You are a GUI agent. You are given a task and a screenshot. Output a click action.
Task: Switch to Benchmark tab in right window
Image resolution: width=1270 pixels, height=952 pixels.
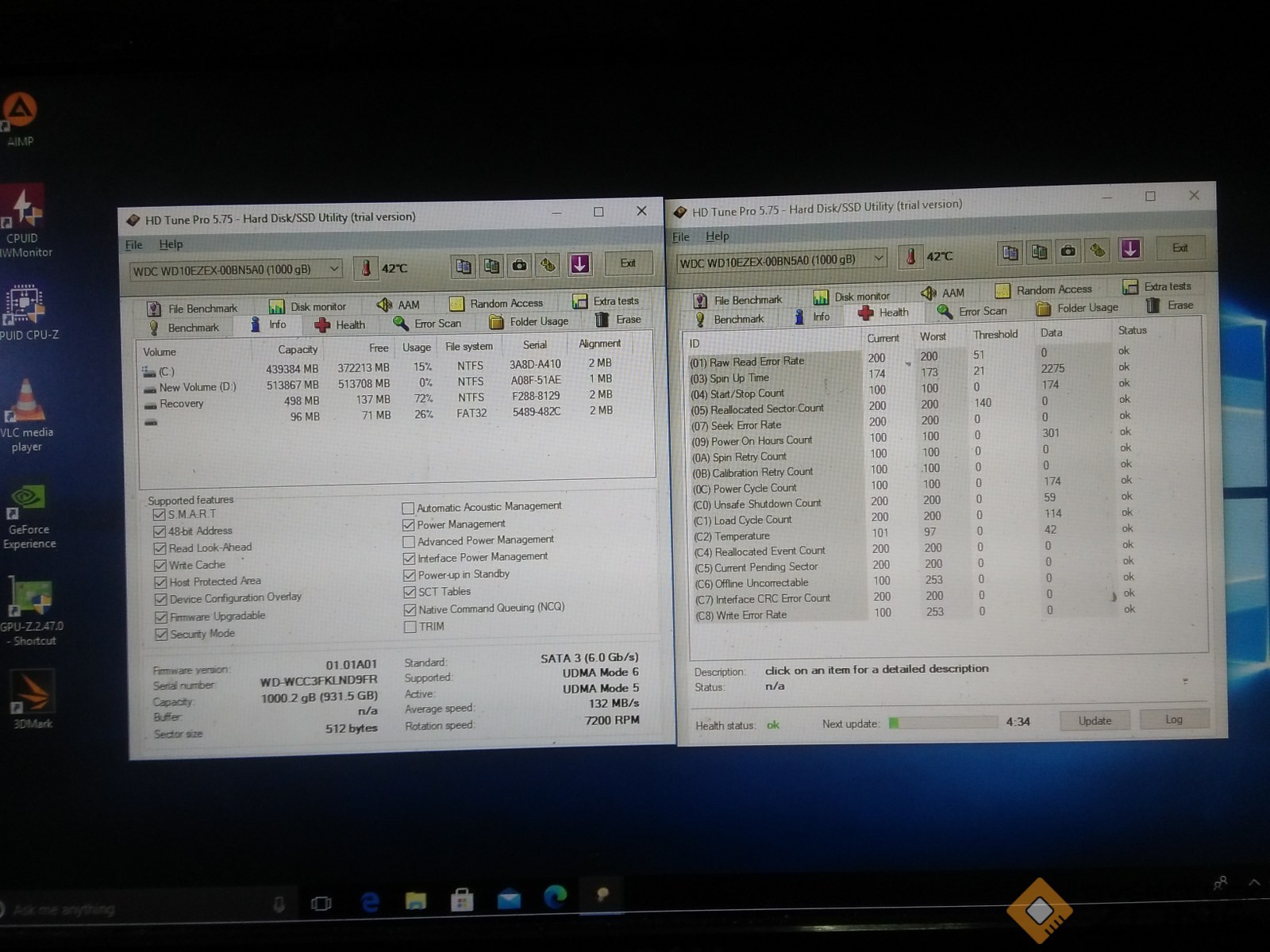[729, 319]
